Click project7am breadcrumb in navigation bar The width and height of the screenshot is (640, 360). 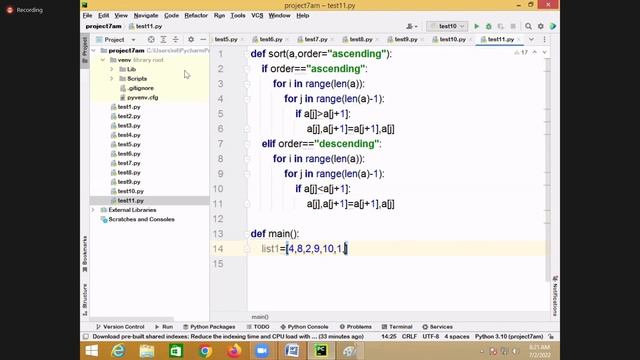tap(104, 26)
